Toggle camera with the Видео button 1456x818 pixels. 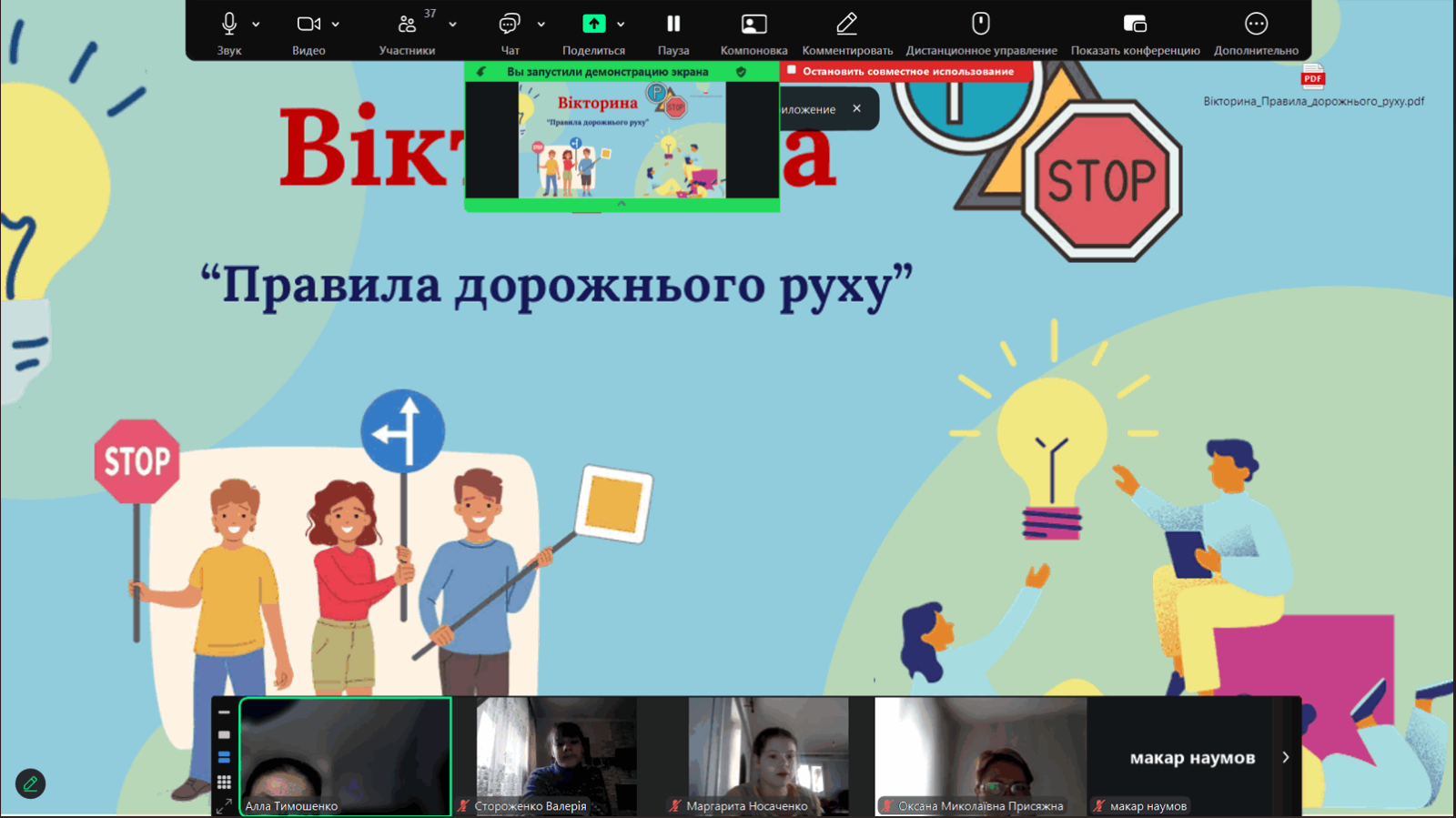point(308,25)
